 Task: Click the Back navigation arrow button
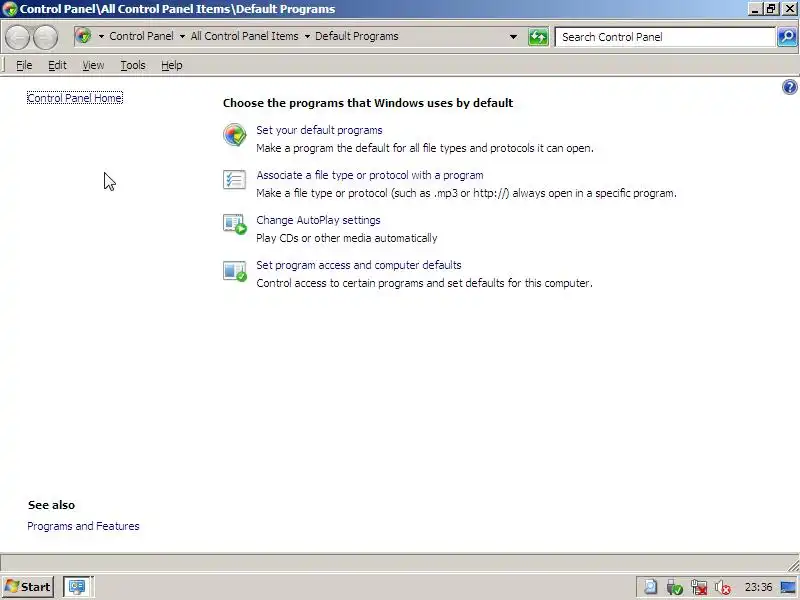17,37
